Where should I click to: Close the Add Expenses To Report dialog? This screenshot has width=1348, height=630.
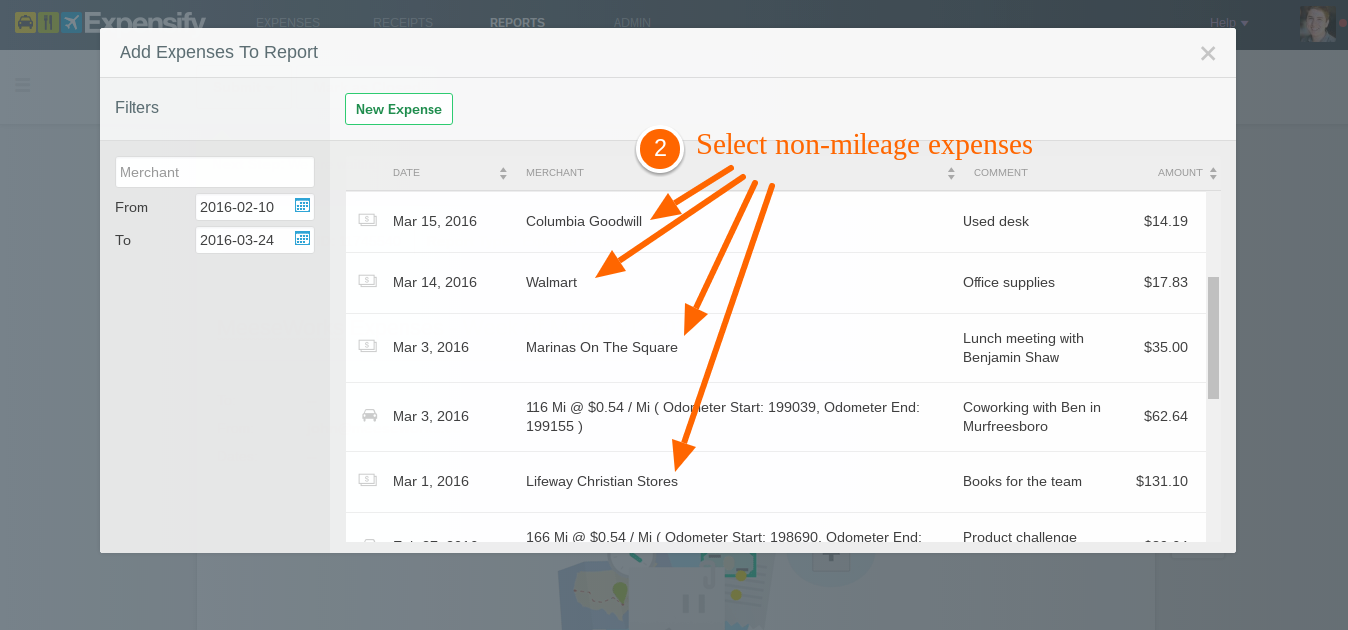coord(1208,53)
